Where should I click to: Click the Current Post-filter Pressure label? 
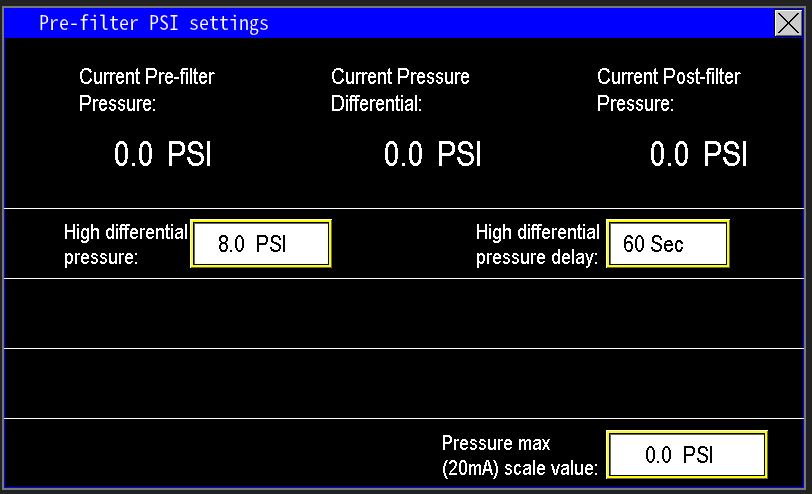[x=668, y=90]
